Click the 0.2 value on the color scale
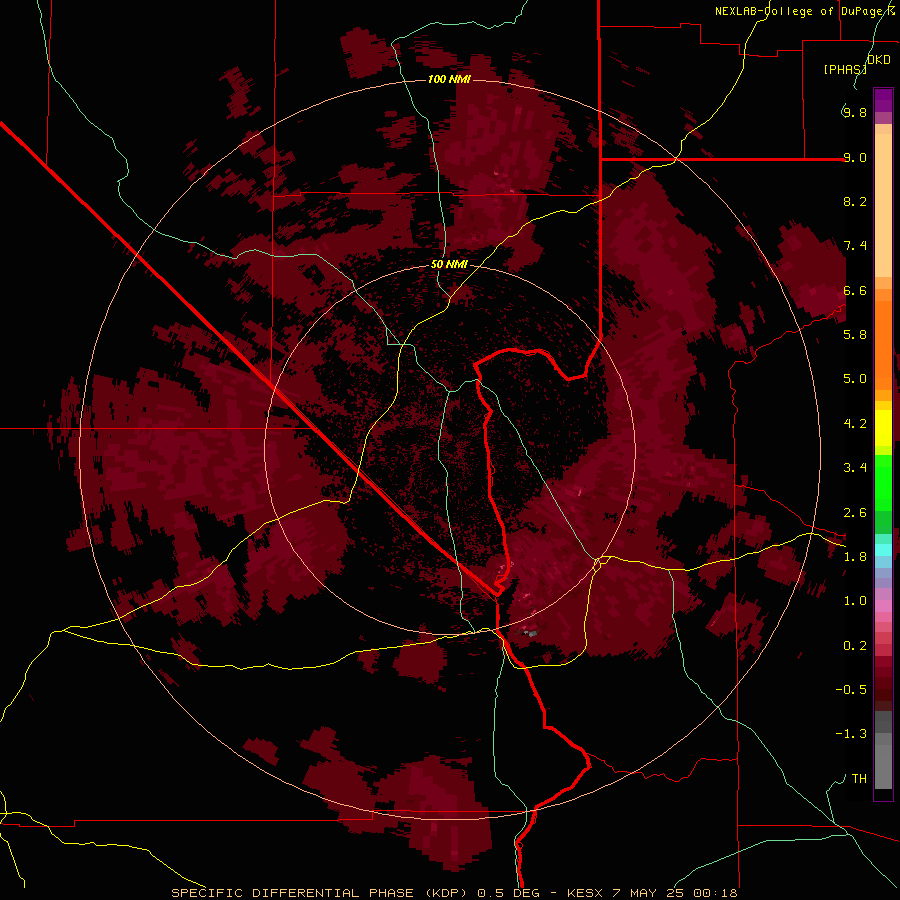900x900 pixels. pos(855,646)
